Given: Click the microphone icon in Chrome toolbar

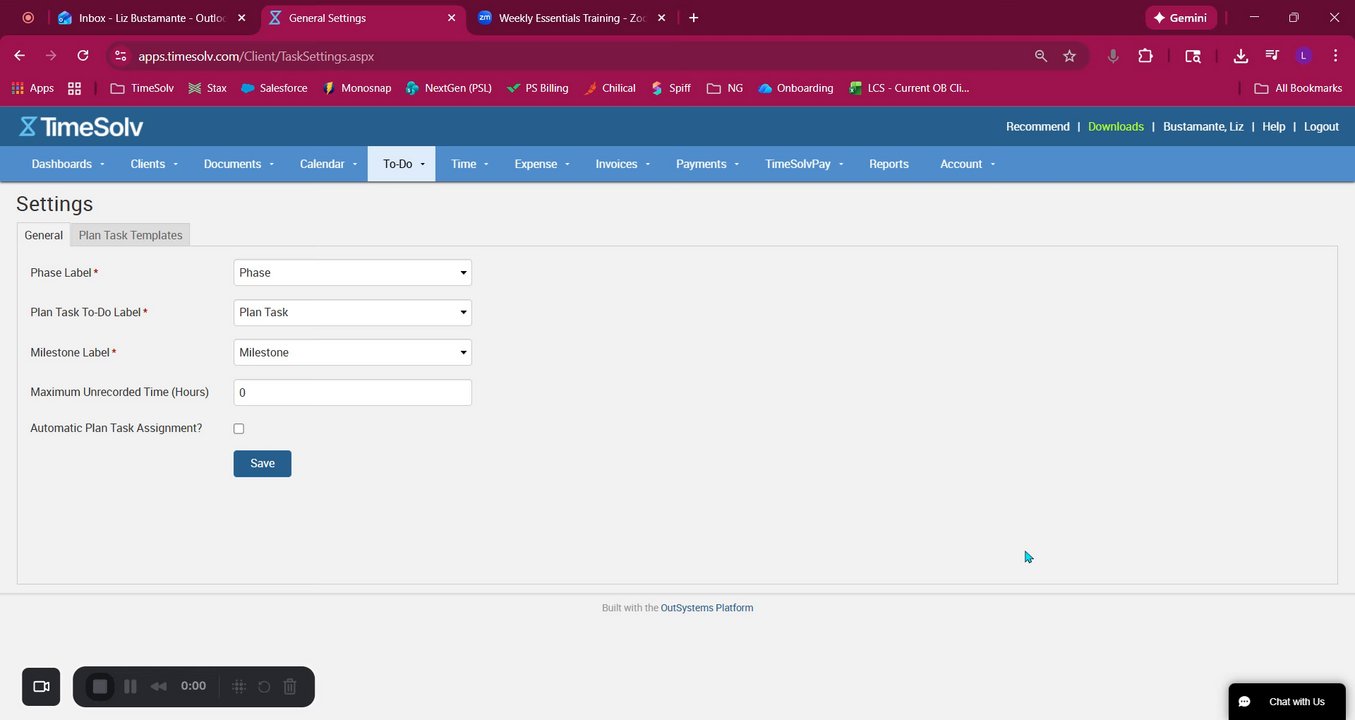Looking at the screenshot, I should coord(1113,56).
